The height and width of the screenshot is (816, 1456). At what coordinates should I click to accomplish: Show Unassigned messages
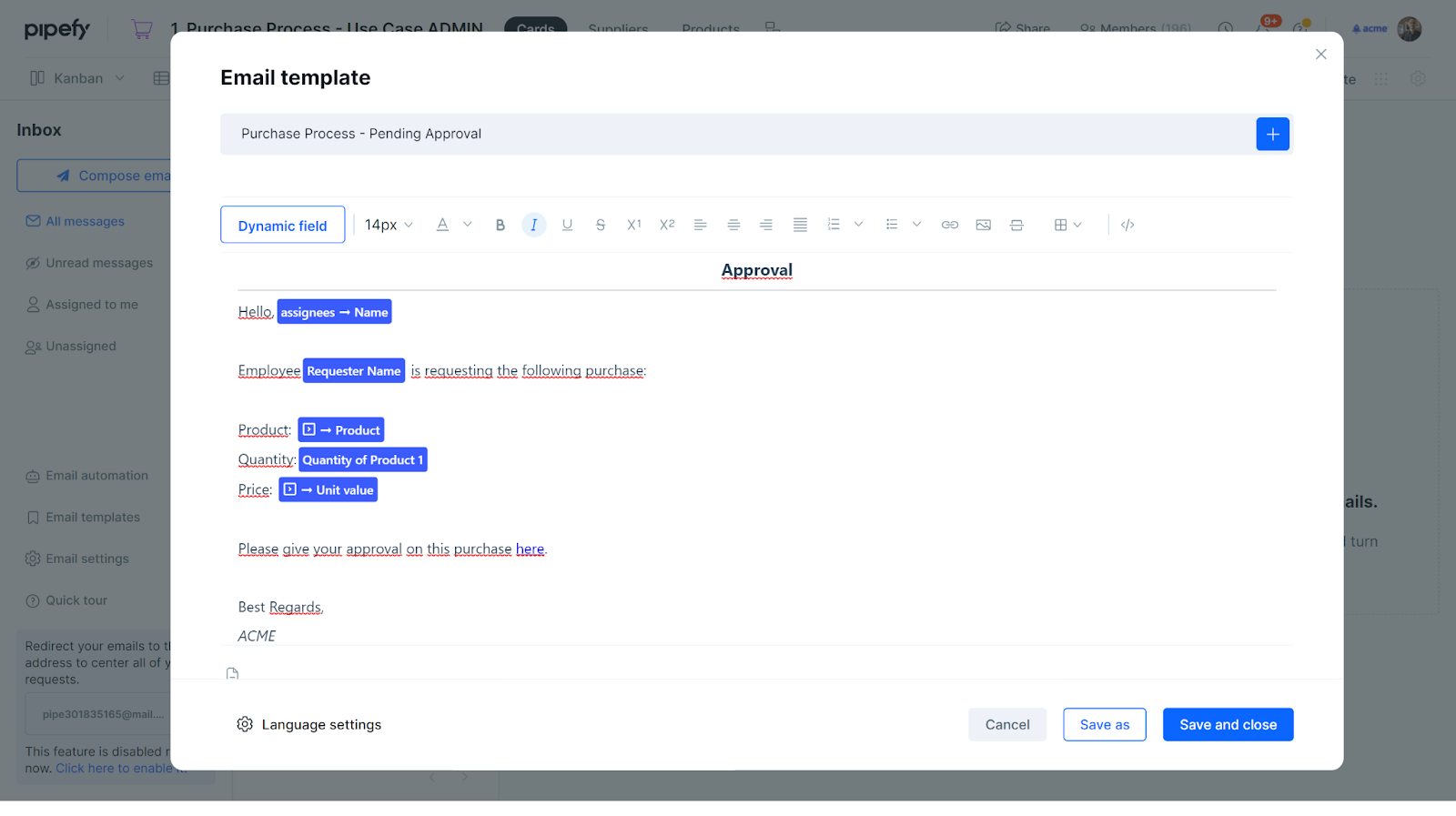(71, 347)
